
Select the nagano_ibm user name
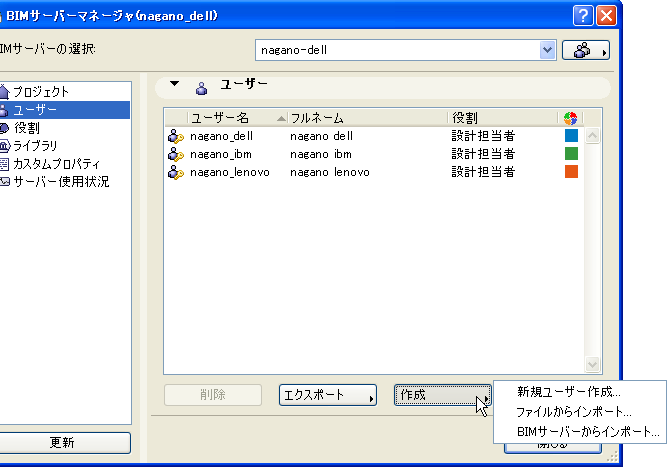pos(220,154)
